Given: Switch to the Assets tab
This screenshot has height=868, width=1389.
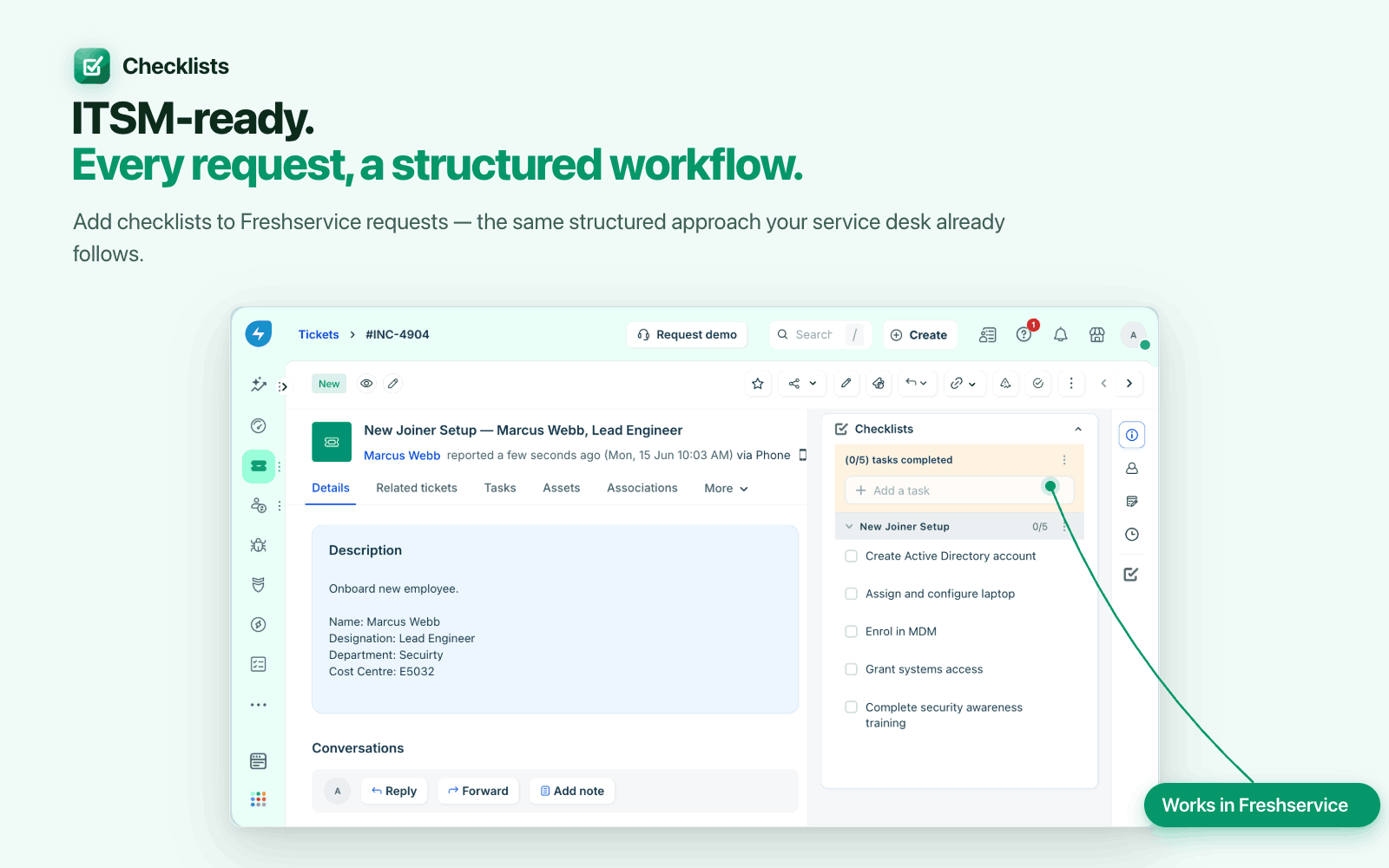Looking at the screenshot, I should pos(562,489).
